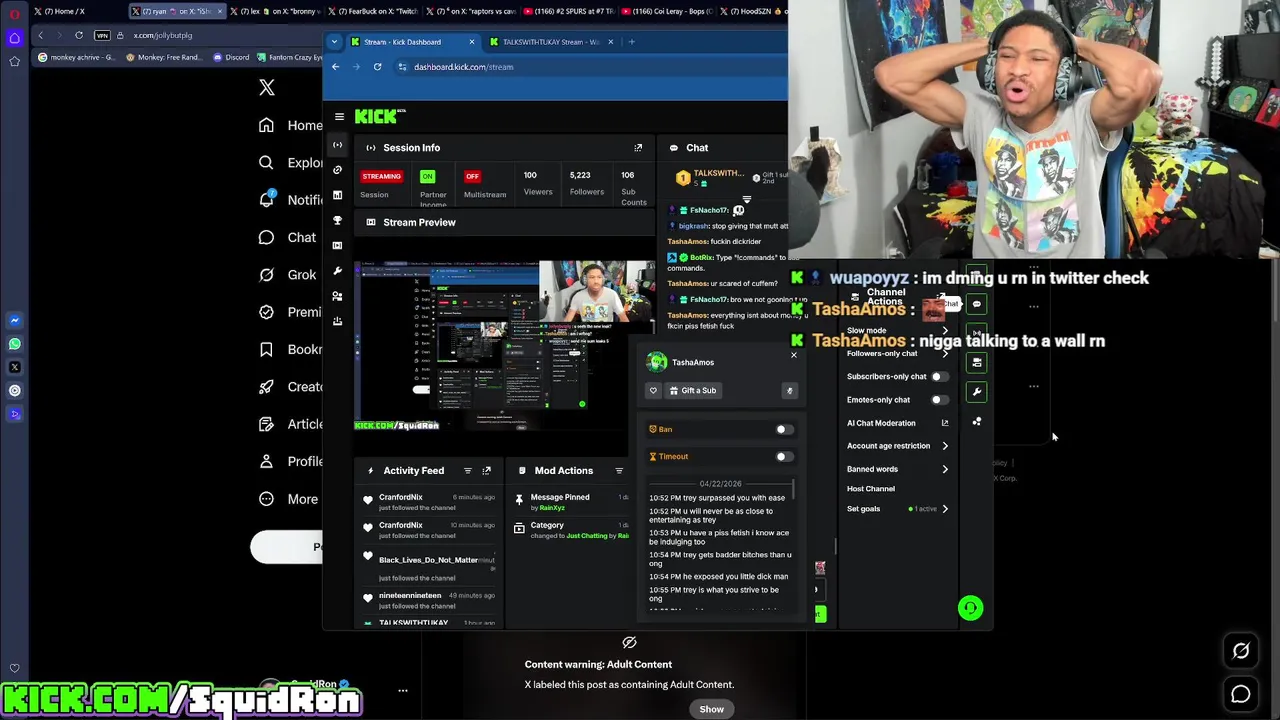
Task: Expand Set goals option
Action: tap(945, 509)
